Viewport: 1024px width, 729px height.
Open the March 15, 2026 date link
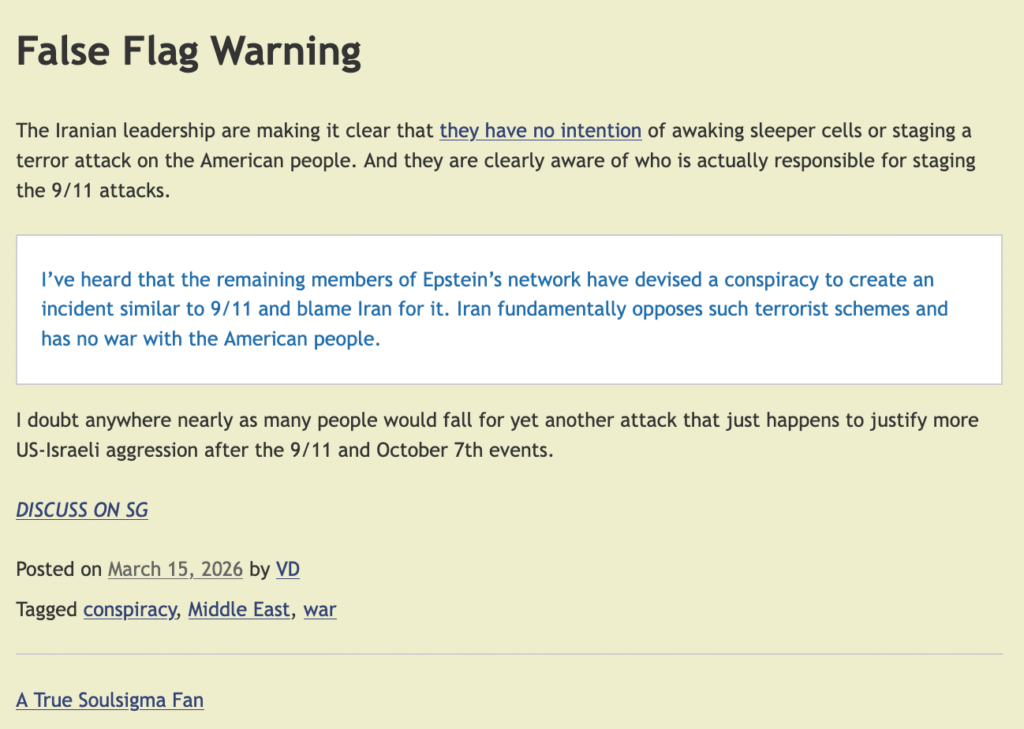[x=175, y=570]
